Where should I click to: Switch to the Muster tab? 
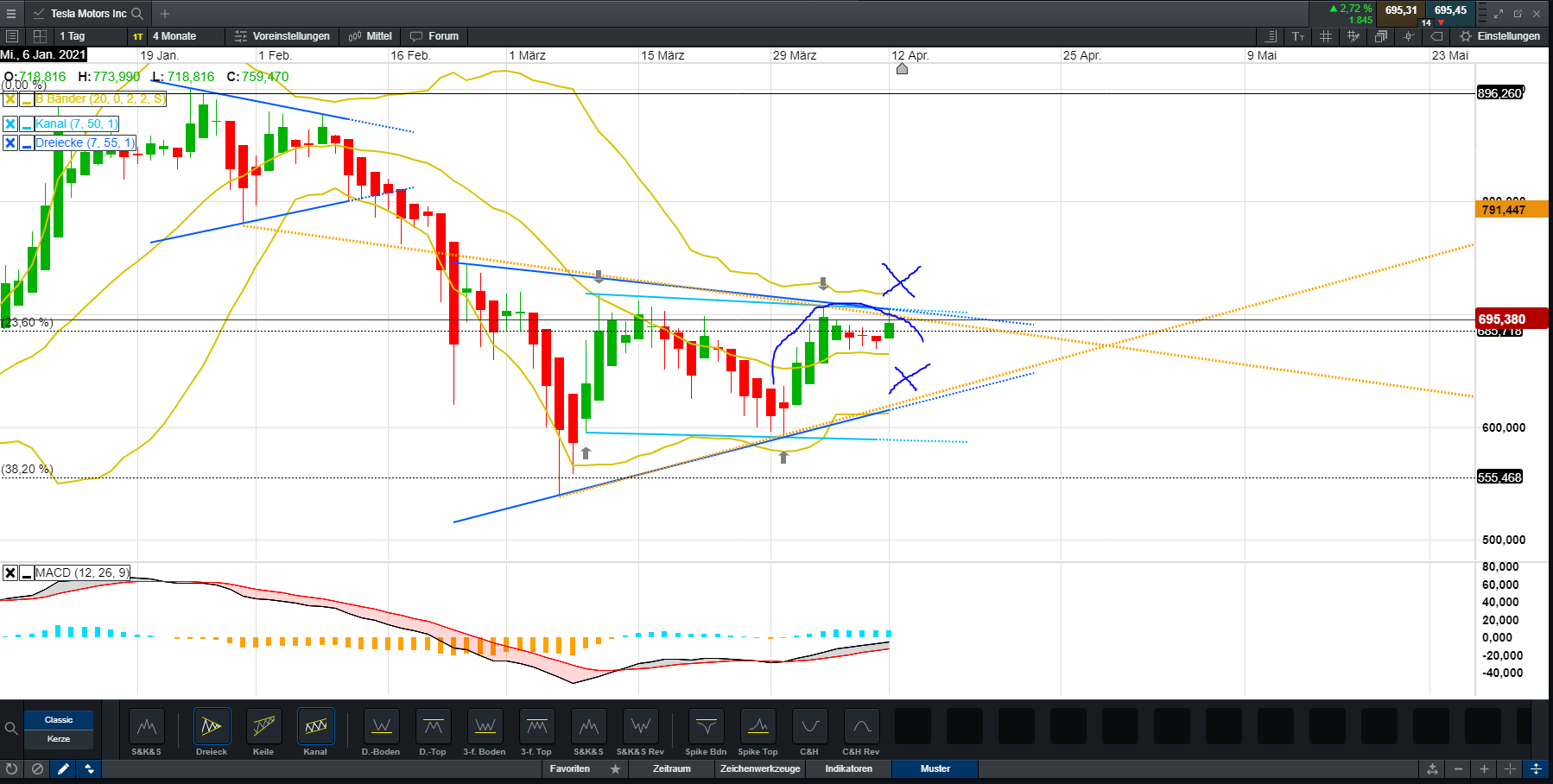tap(935, 768)
